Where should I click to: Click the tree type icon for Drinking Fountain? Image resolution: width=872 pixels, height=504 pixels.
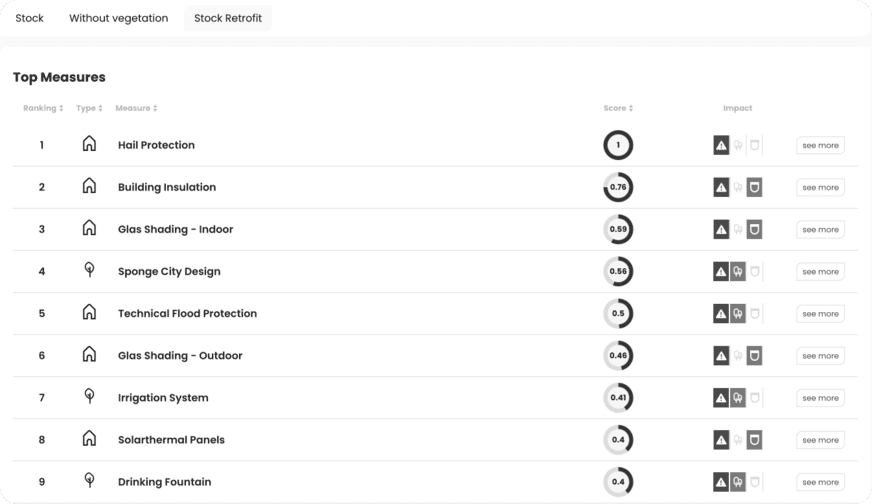pyautogui.click(x=89, y=480)
